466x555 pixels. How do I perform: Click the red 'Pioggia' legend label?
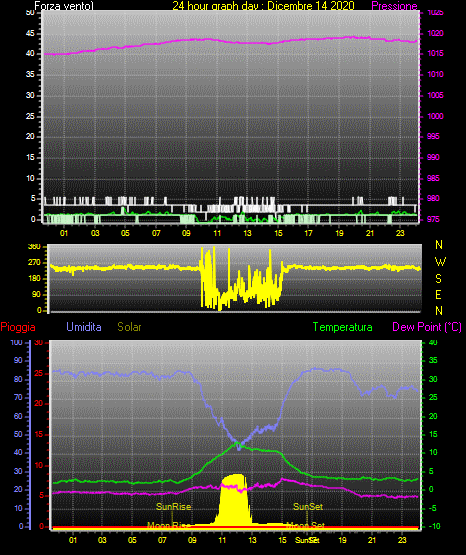tap(18, 327)
